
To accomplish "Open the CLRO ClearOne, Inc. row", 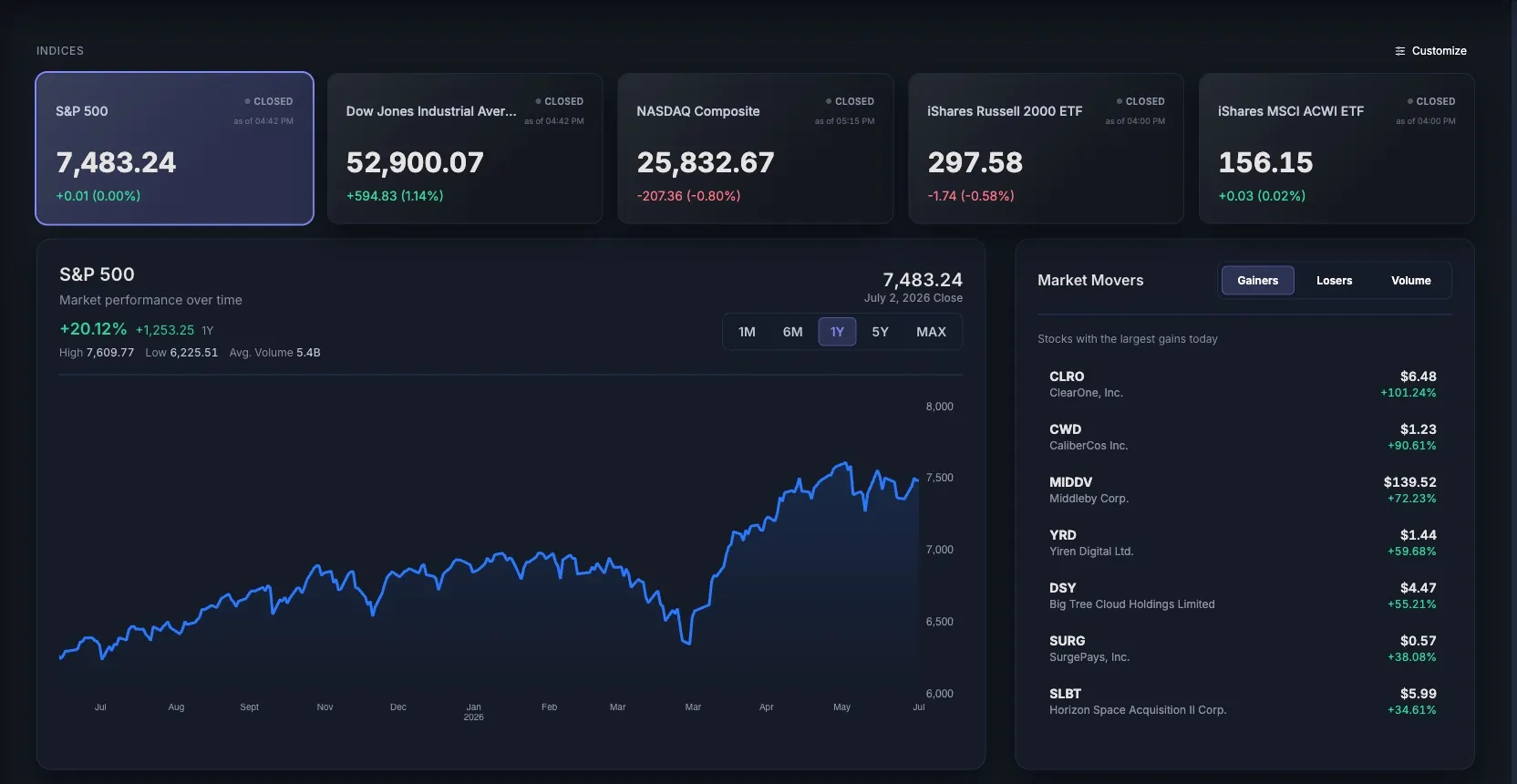I will tap(1244, 384).
